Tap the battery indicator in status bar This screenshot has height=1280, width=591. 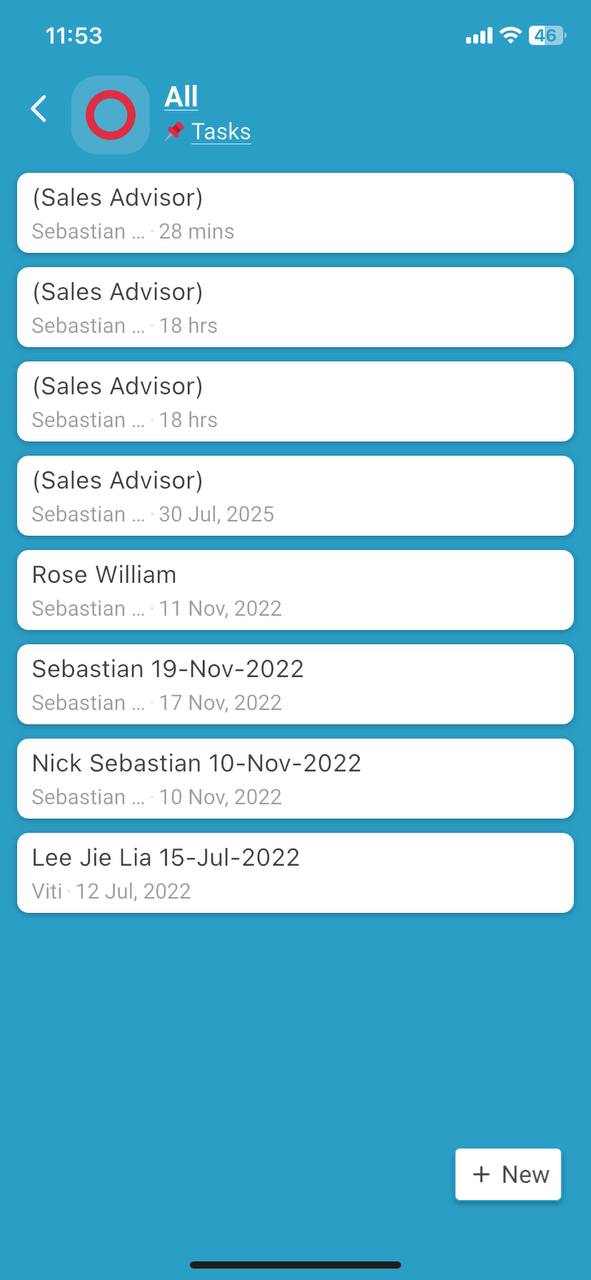coord(547,36)
